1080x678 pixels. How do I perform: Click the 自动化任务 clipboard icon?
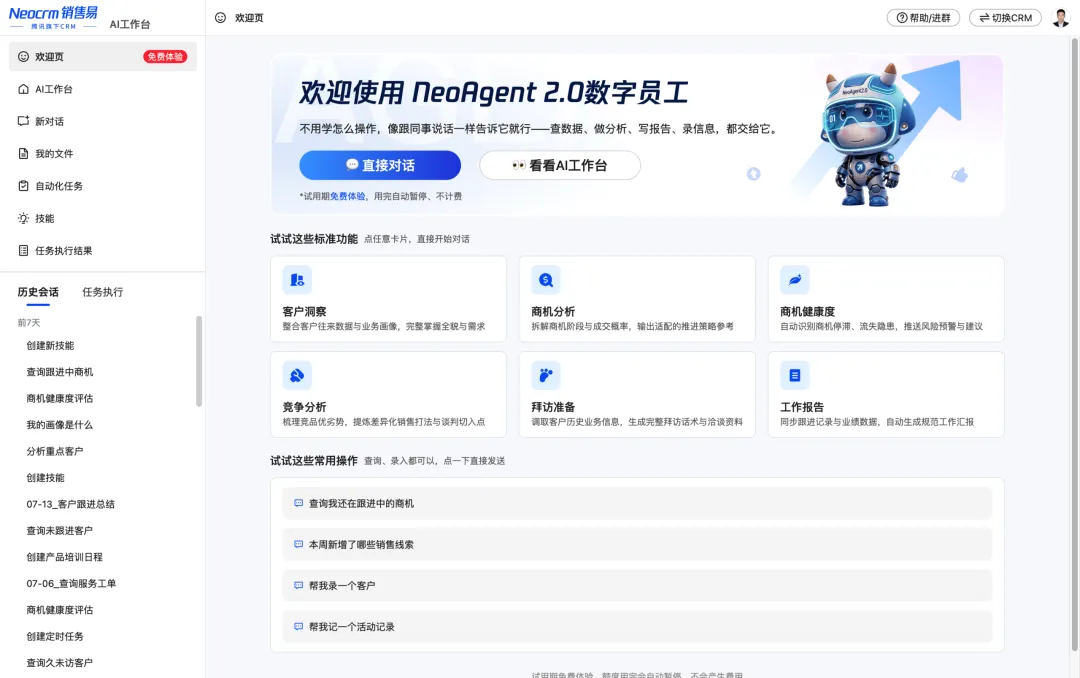point(23,185)
